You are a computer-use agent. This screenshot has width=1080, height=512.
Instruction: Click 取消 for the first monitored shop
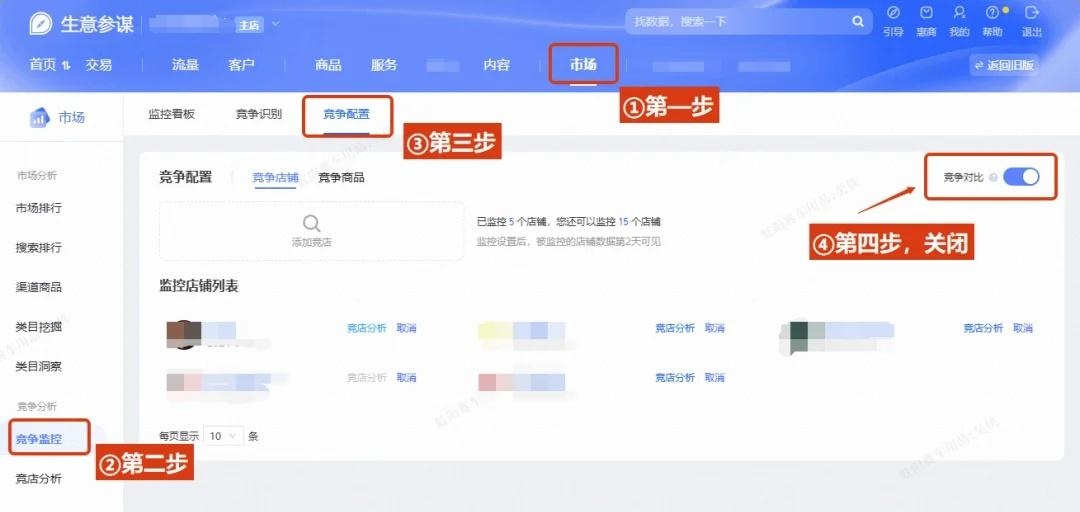pos(406,328)
